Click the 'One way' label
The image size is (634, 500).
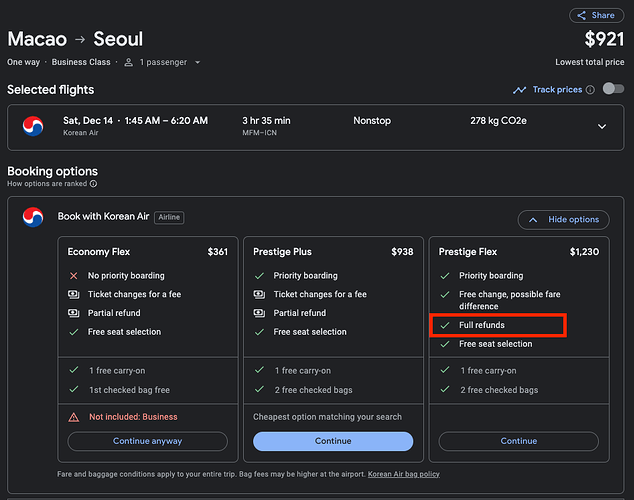23,62
